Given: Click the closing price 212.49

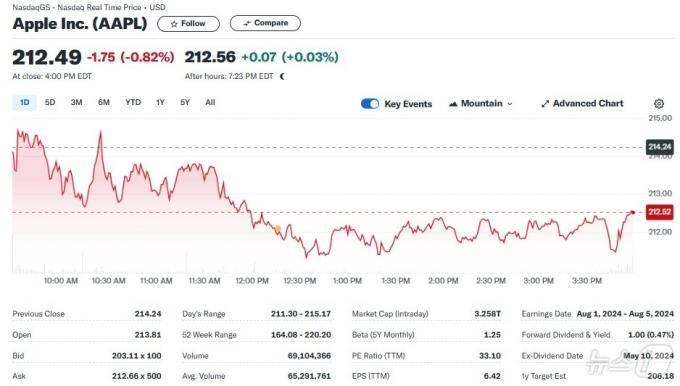Looking at the screenshot, I should click(x=47, y=57).
